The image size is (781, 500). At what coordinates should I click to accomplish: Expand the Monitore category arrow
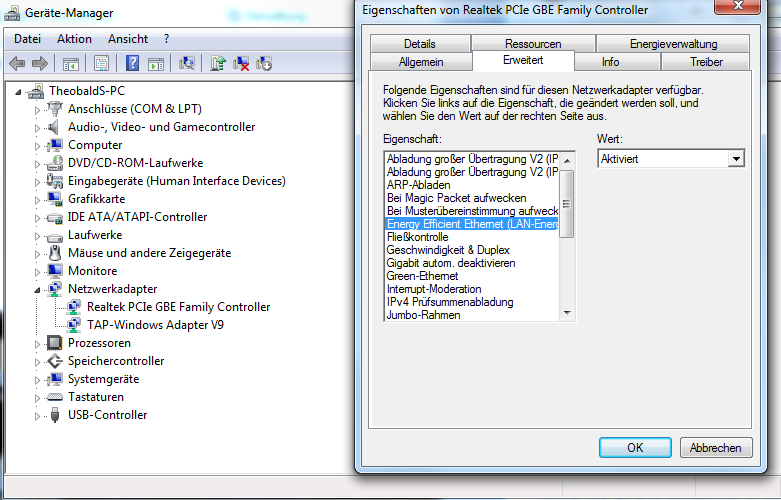(37, 272)
